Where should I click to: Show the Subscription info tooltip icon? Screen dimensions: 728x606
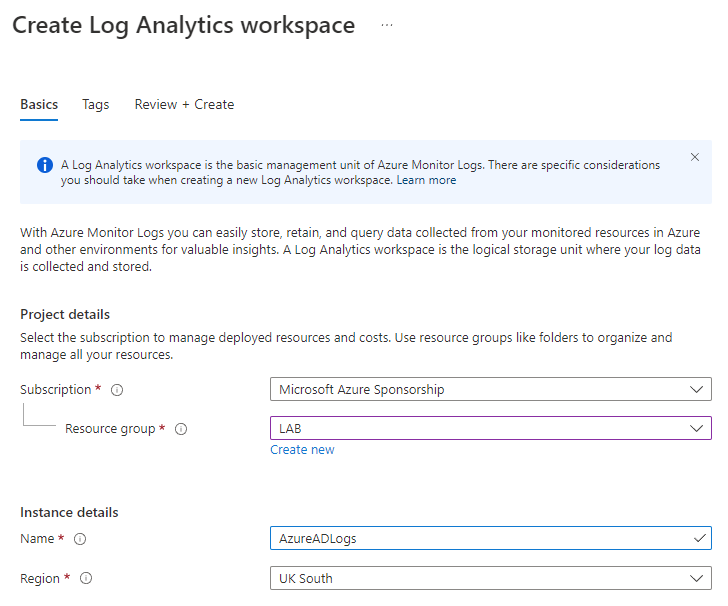click(117, 390)
